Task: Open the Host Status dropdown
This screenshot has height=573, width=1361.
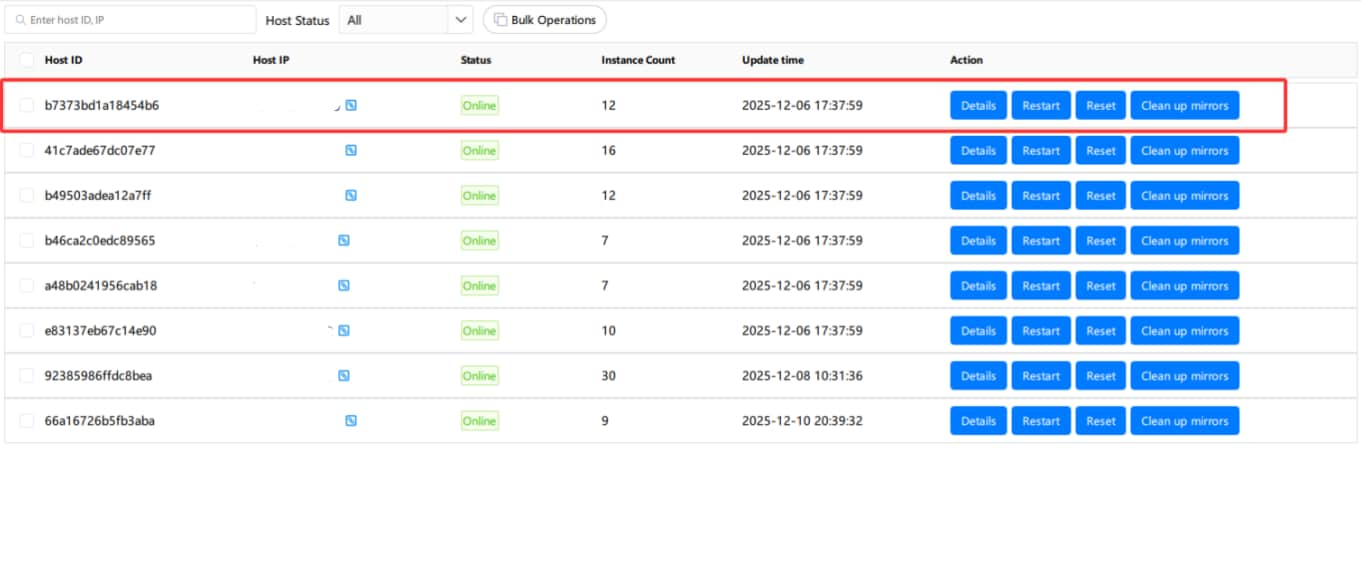Action: (405, 20)
